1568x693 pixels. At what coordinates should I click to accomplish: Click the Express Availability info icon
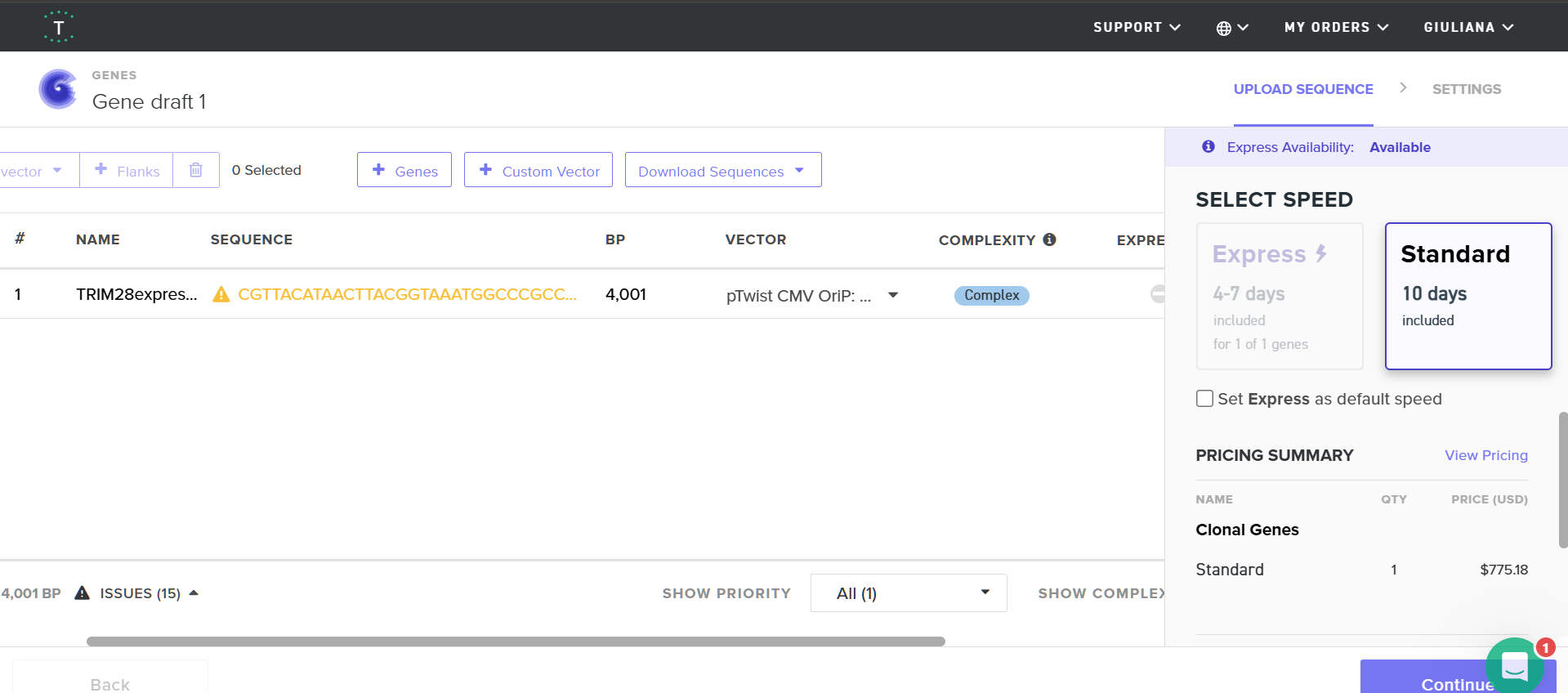tap(1208, 147)
